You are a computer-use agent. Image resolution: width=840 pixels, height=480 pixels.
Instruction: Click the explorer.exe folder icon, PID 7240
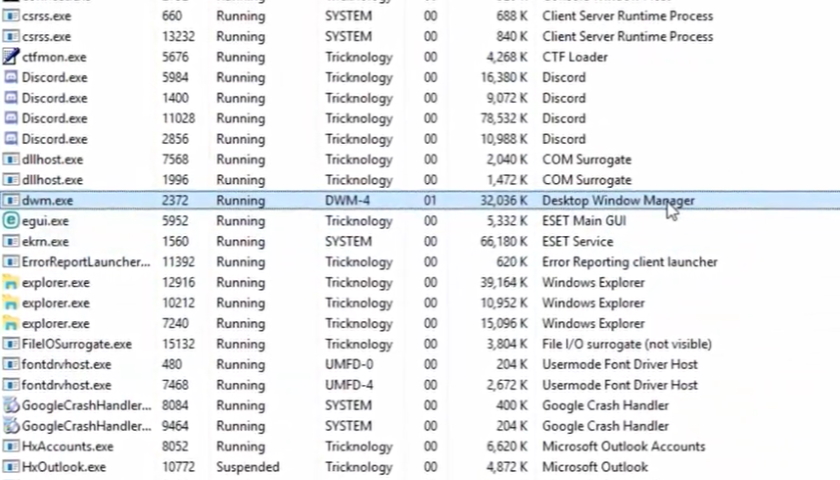11,323
